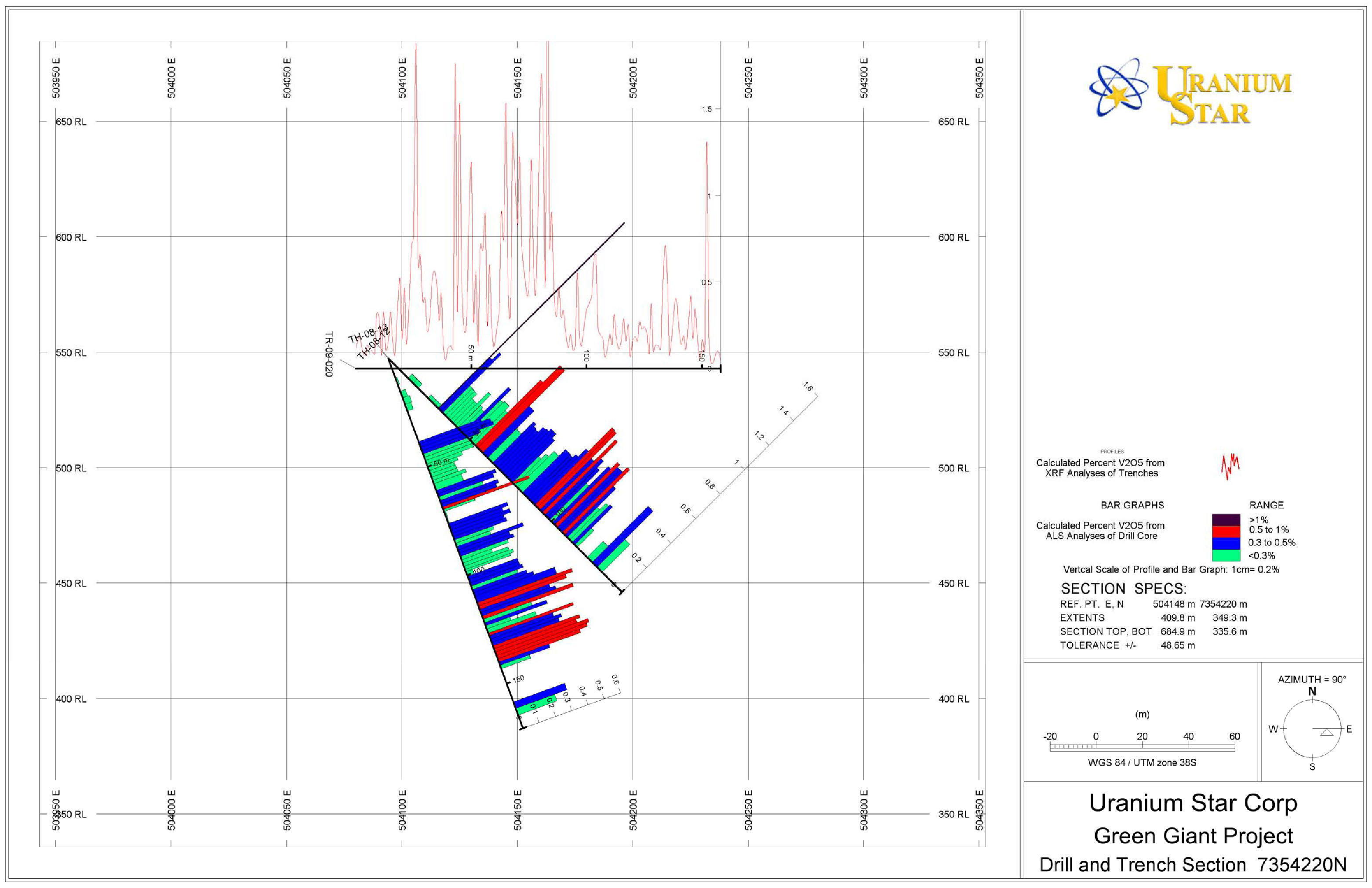1372x888 pixels.
Task: Click the 'RANGE' legend heading
Action: coord(1266,505)
